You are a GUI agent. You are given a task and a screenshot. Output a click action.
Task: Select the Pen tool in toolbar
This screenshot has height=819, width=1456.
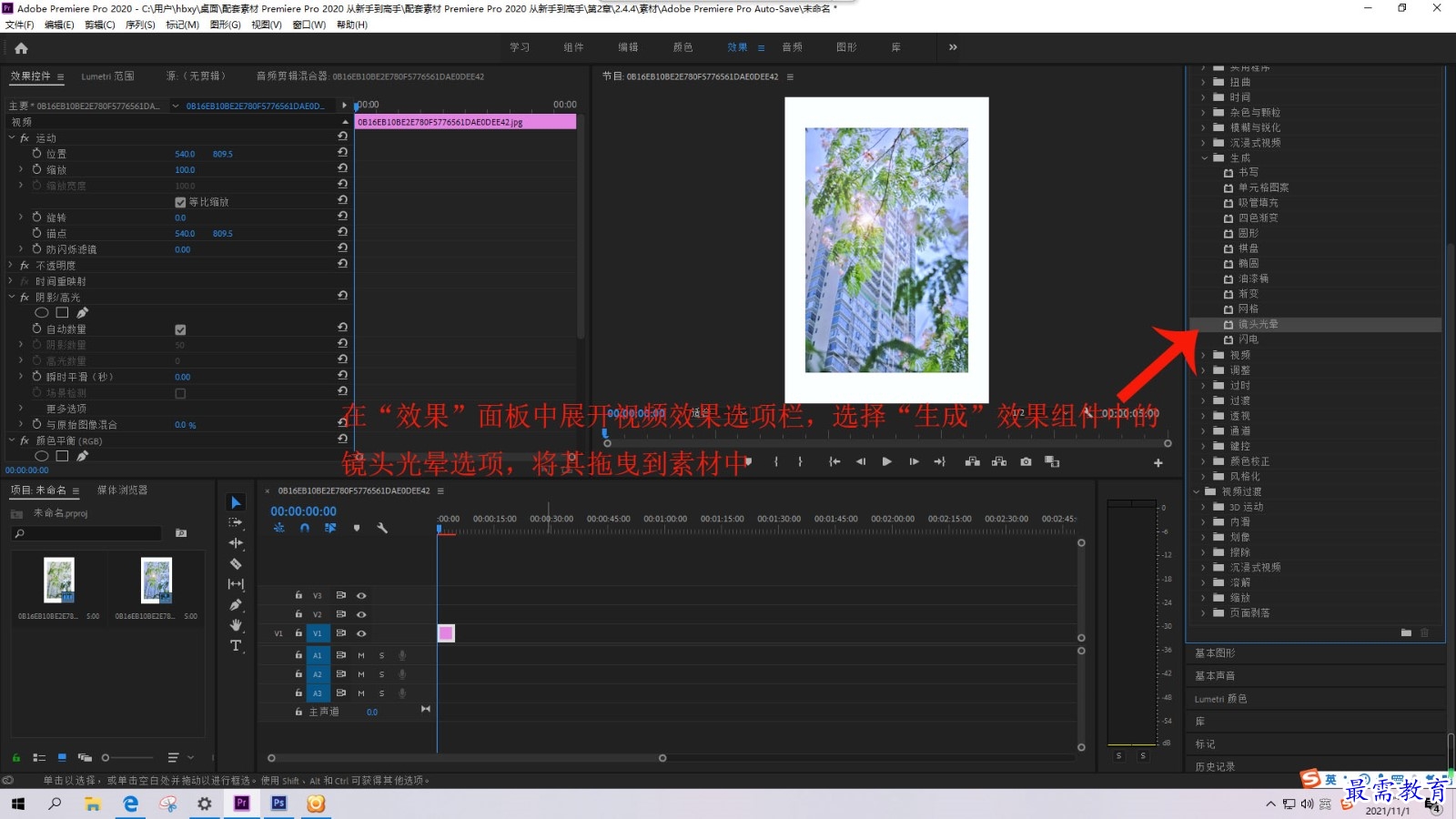pos(236,604)
